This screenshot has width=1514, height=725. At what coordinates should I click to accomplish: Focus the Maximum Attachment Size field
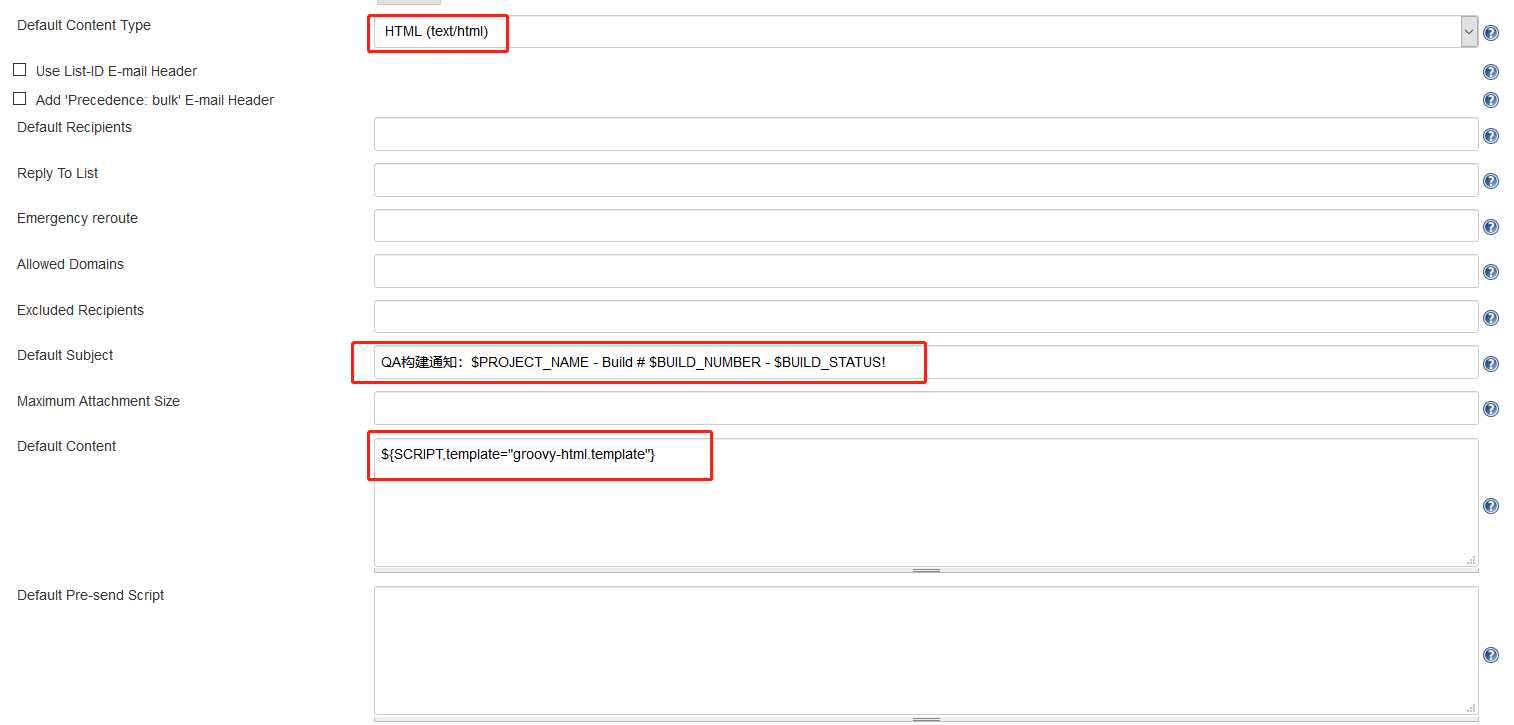(926, 408)
